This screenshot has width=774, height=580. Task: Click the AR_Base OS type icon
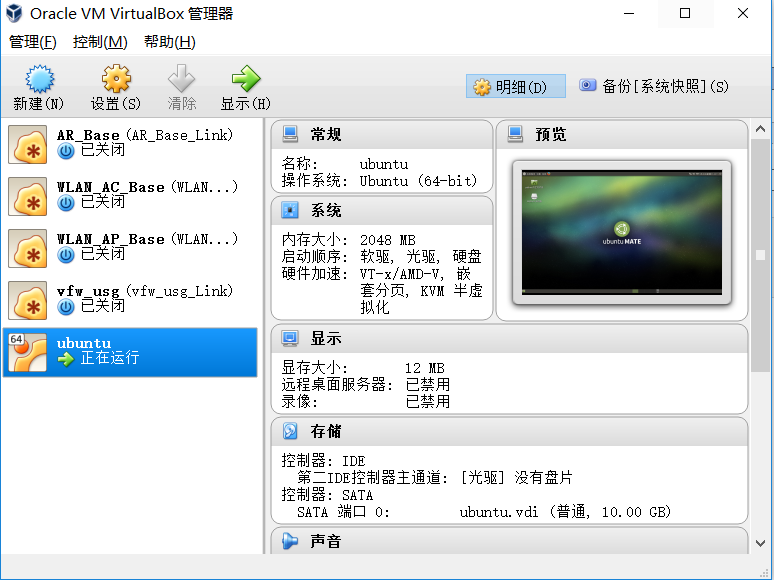pyautogui.click(x=28, y=144)
